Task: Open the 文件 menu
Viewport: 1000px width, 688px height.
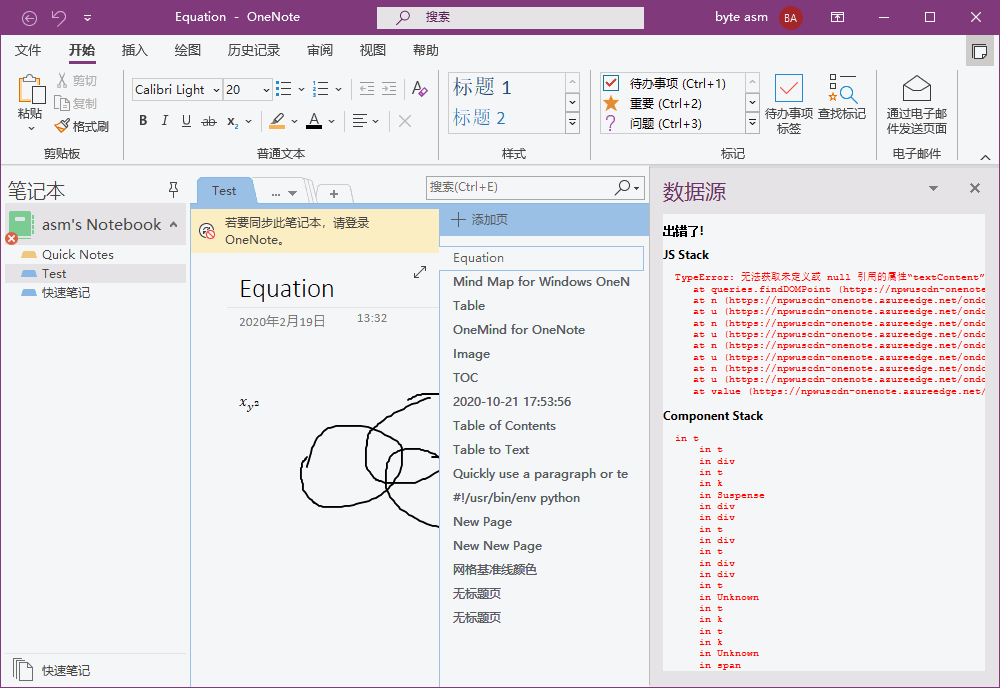Action: coord(28,50)
